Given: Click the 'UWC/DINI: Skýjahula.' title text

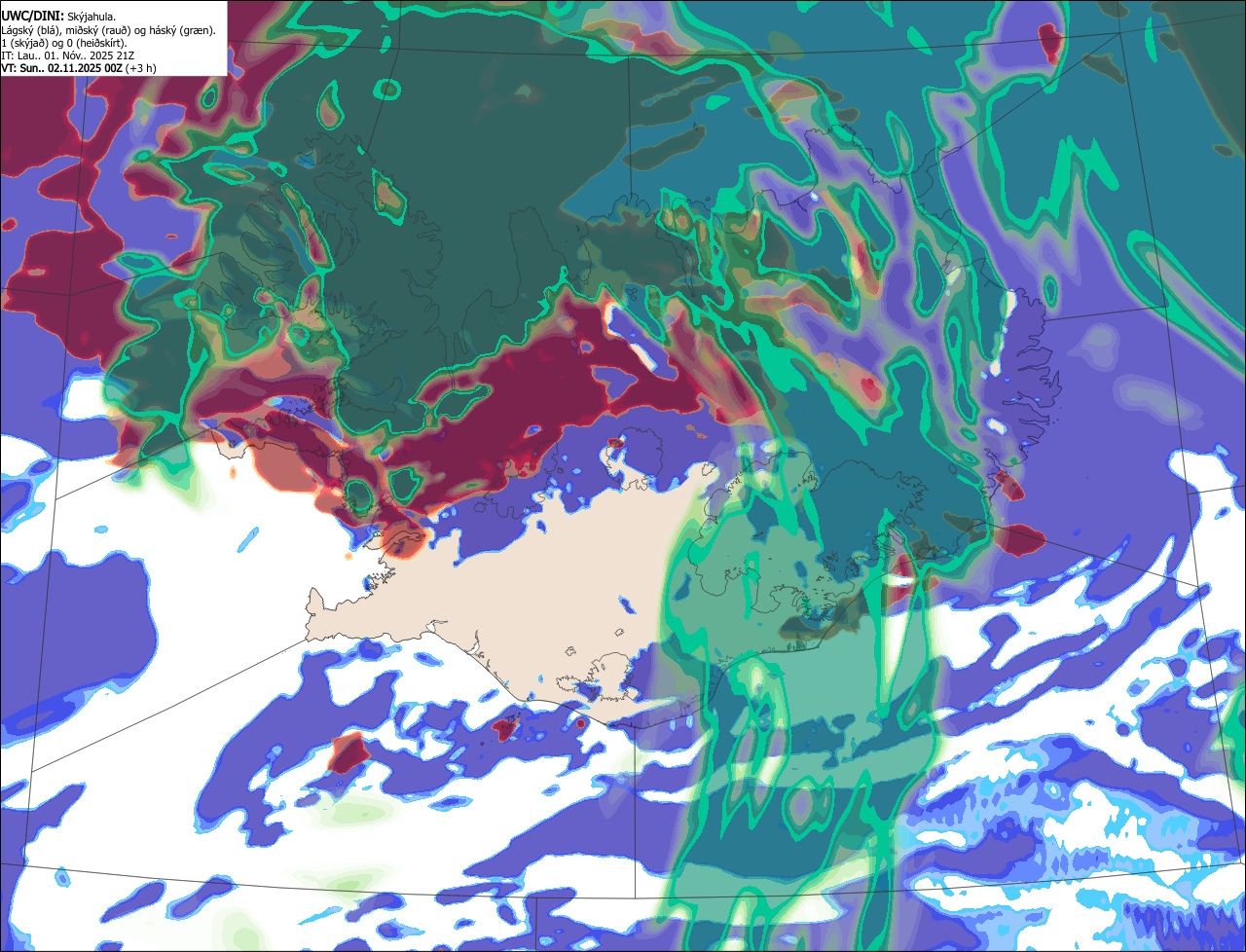Looking at the screenshot, I should pos(58,16).
